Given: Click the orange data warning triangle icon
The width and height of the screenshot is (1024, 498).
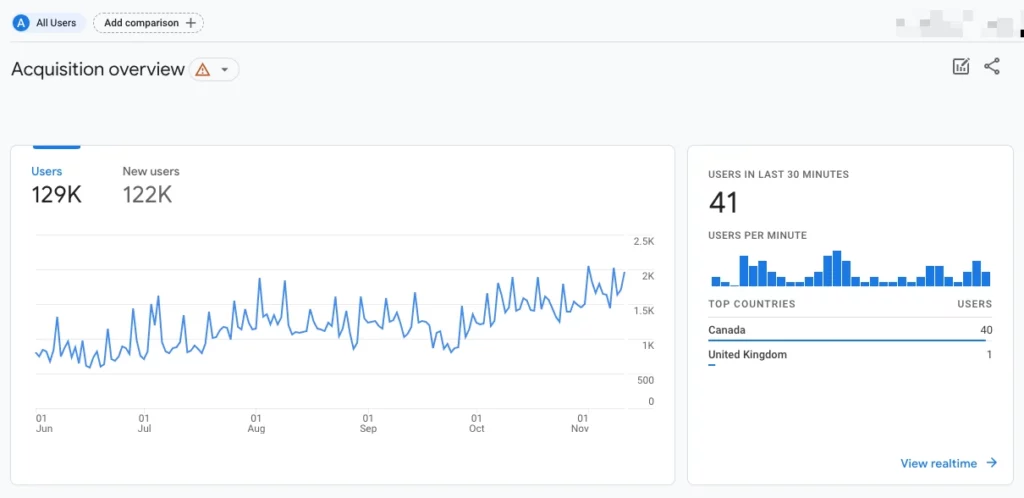Looking at the screenshot, I should point(202,70).
